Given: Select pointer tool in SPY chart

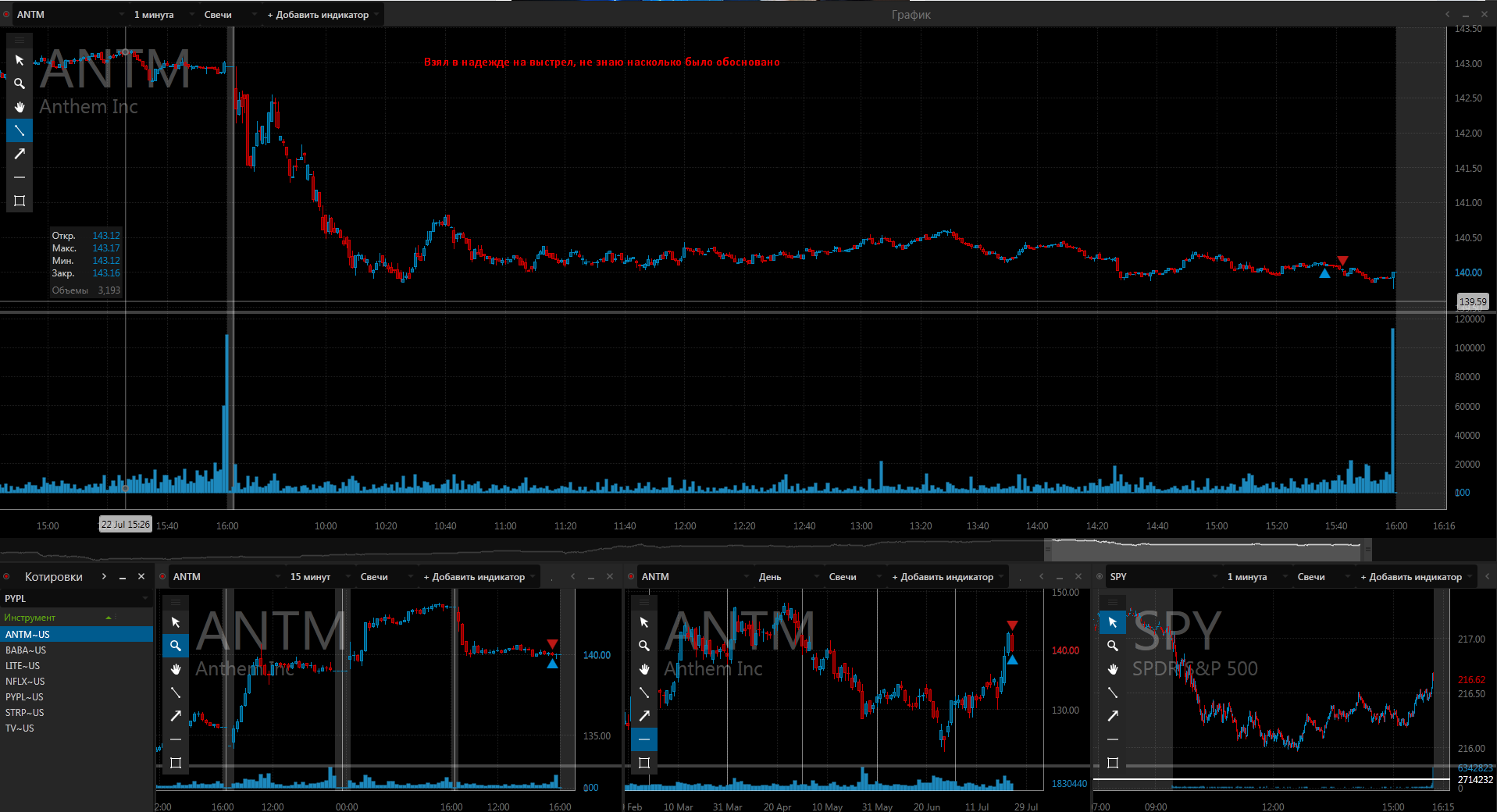Looking at the screenshot, I should coord(1113,622).
